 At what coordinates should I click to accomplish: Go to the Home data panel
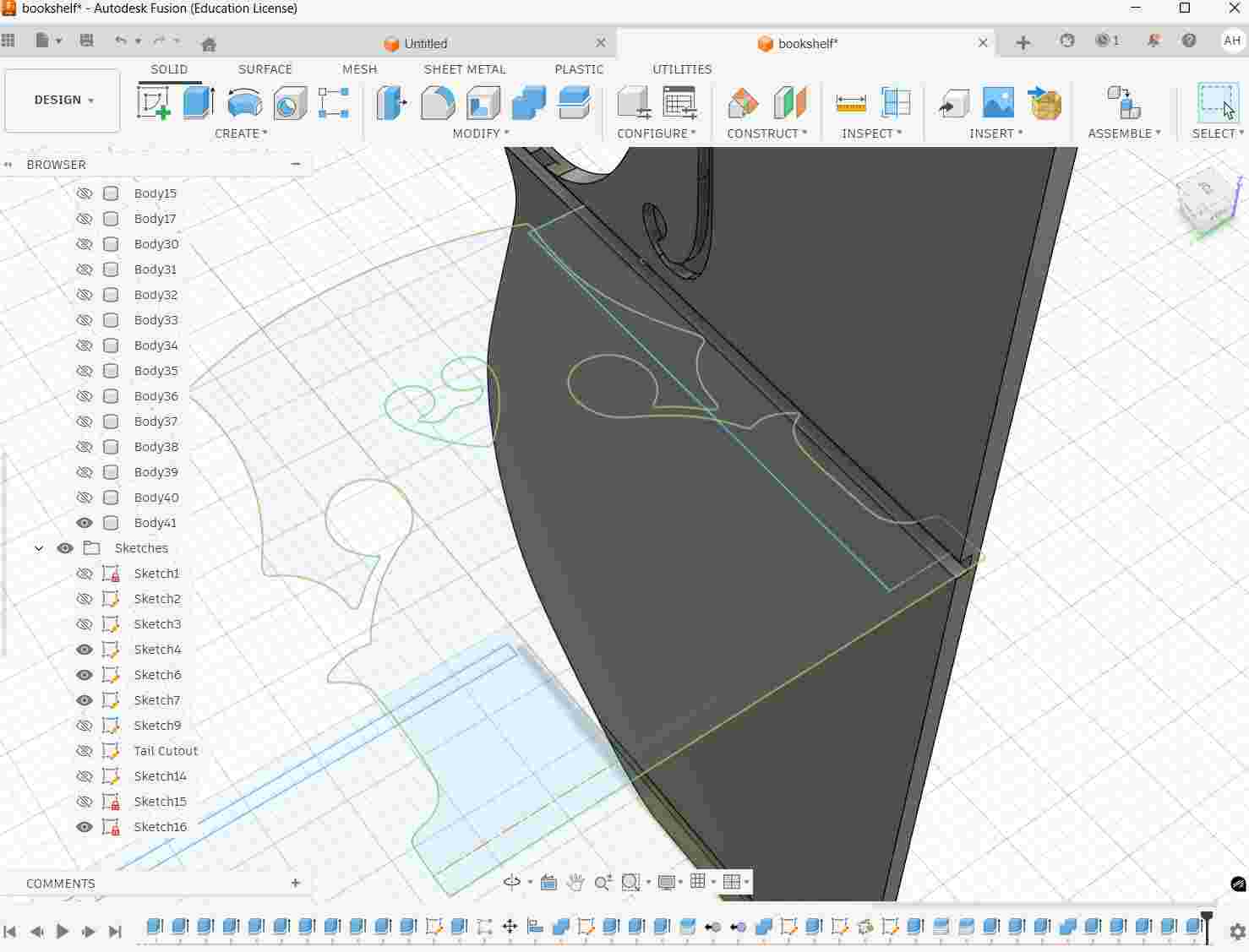(209, 43)
